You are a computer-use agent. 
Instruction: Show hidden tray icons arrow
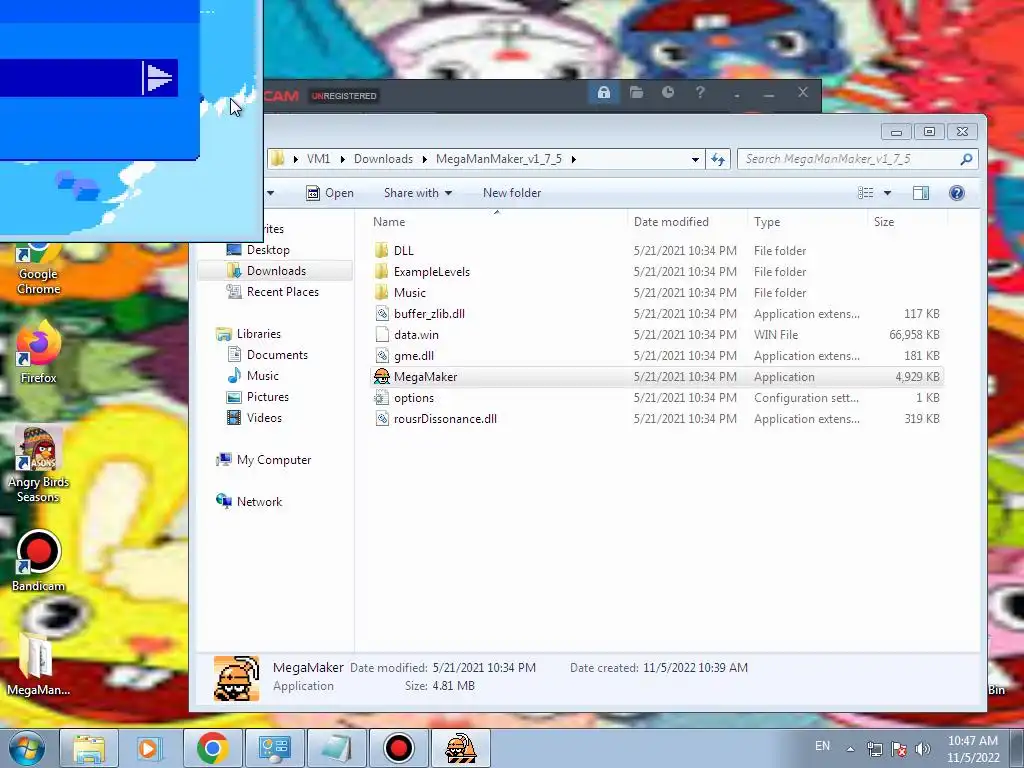point(850,749)
